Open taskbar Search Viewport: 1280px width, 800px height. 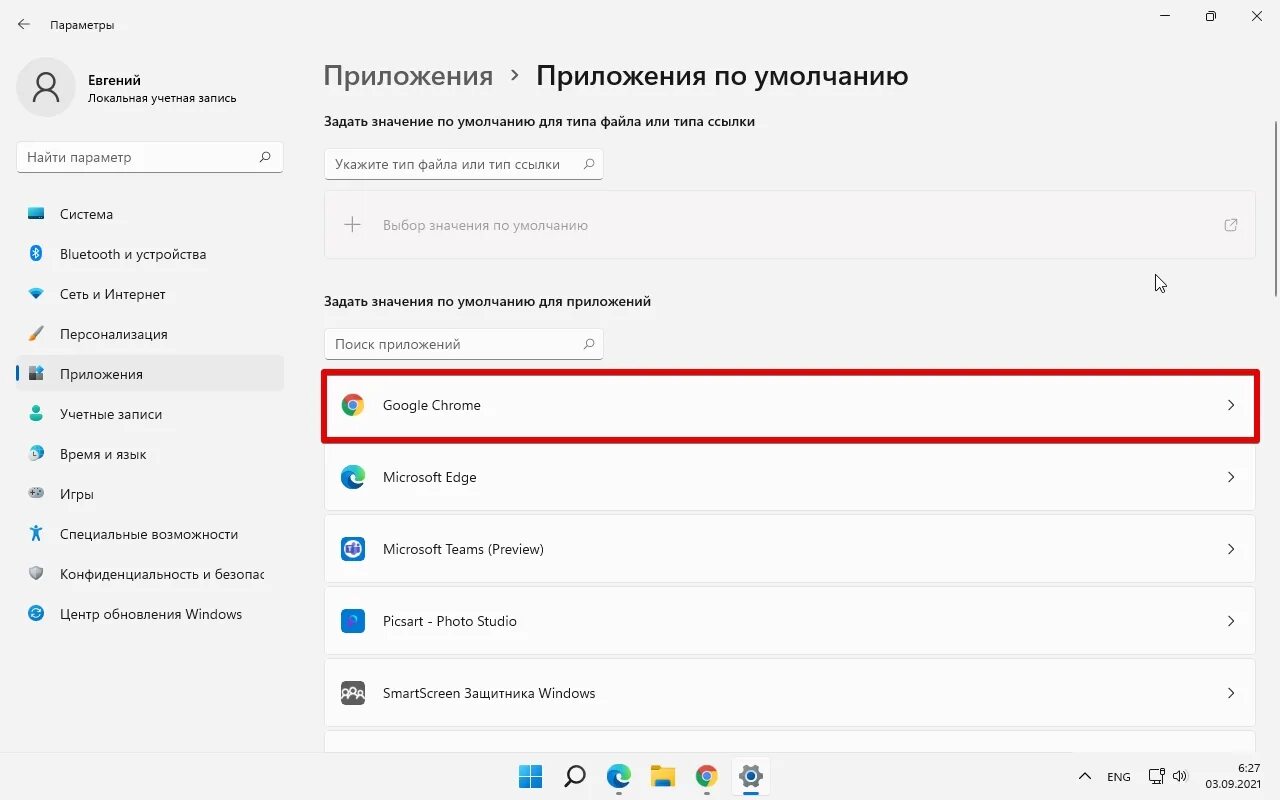pyautogui.click(x=574, y=776)
